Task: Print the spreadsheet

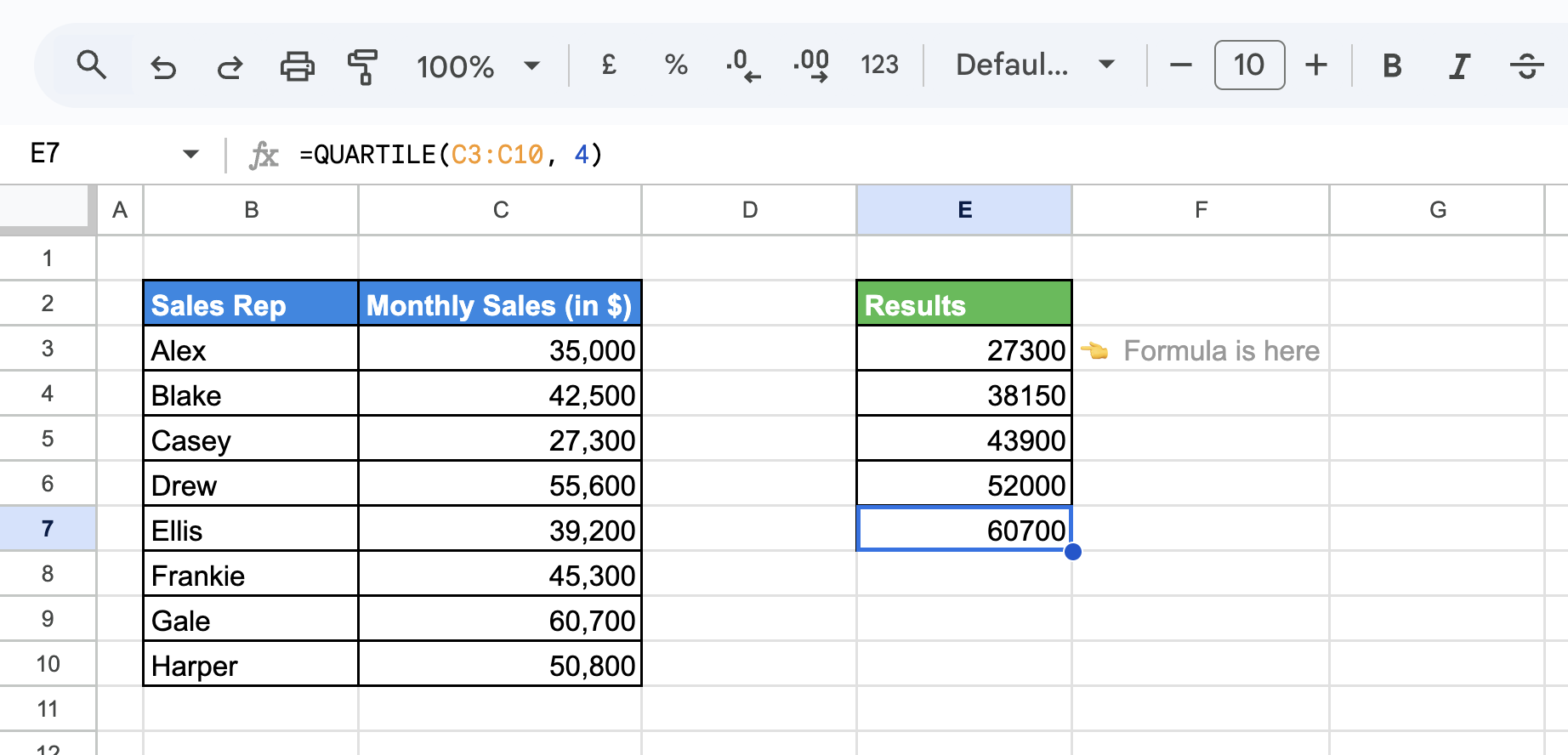Action: pos(297,65)
